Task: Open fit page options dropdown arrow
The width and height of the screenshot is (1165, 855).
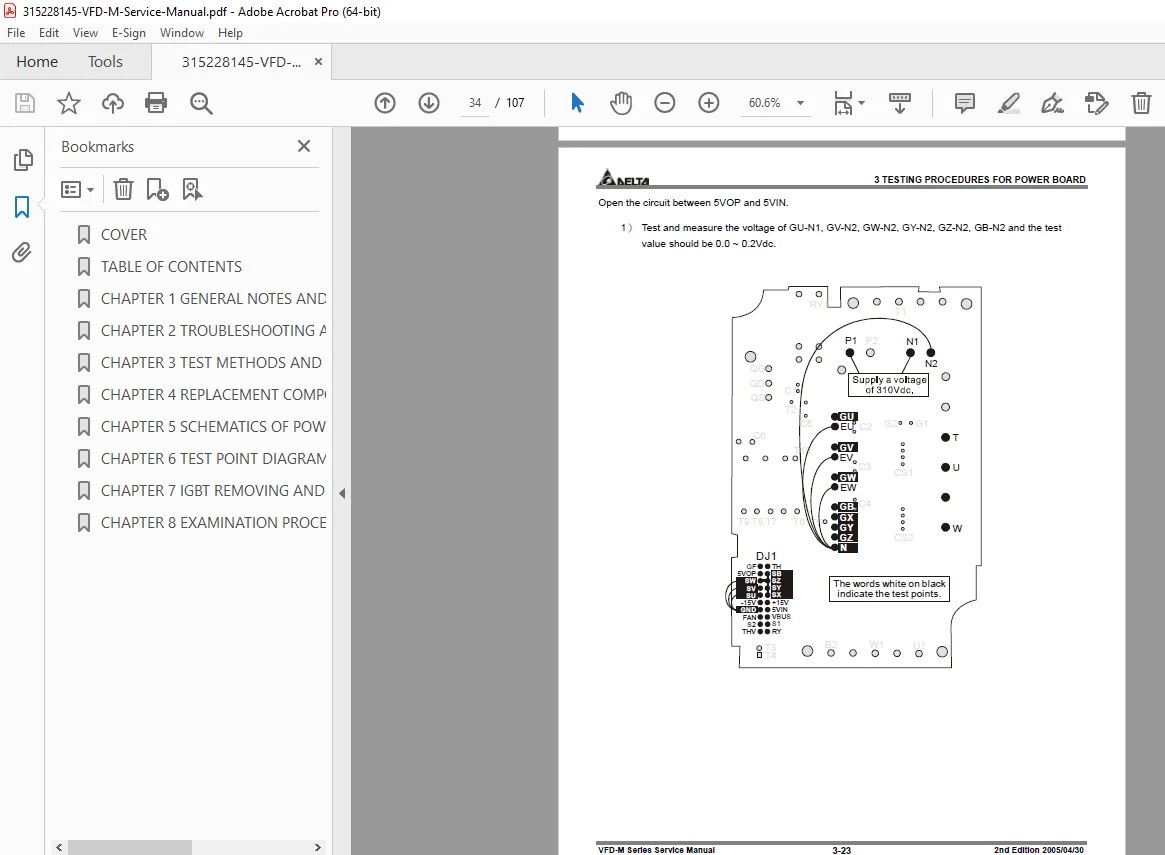Action: click(x=862, y=103)
